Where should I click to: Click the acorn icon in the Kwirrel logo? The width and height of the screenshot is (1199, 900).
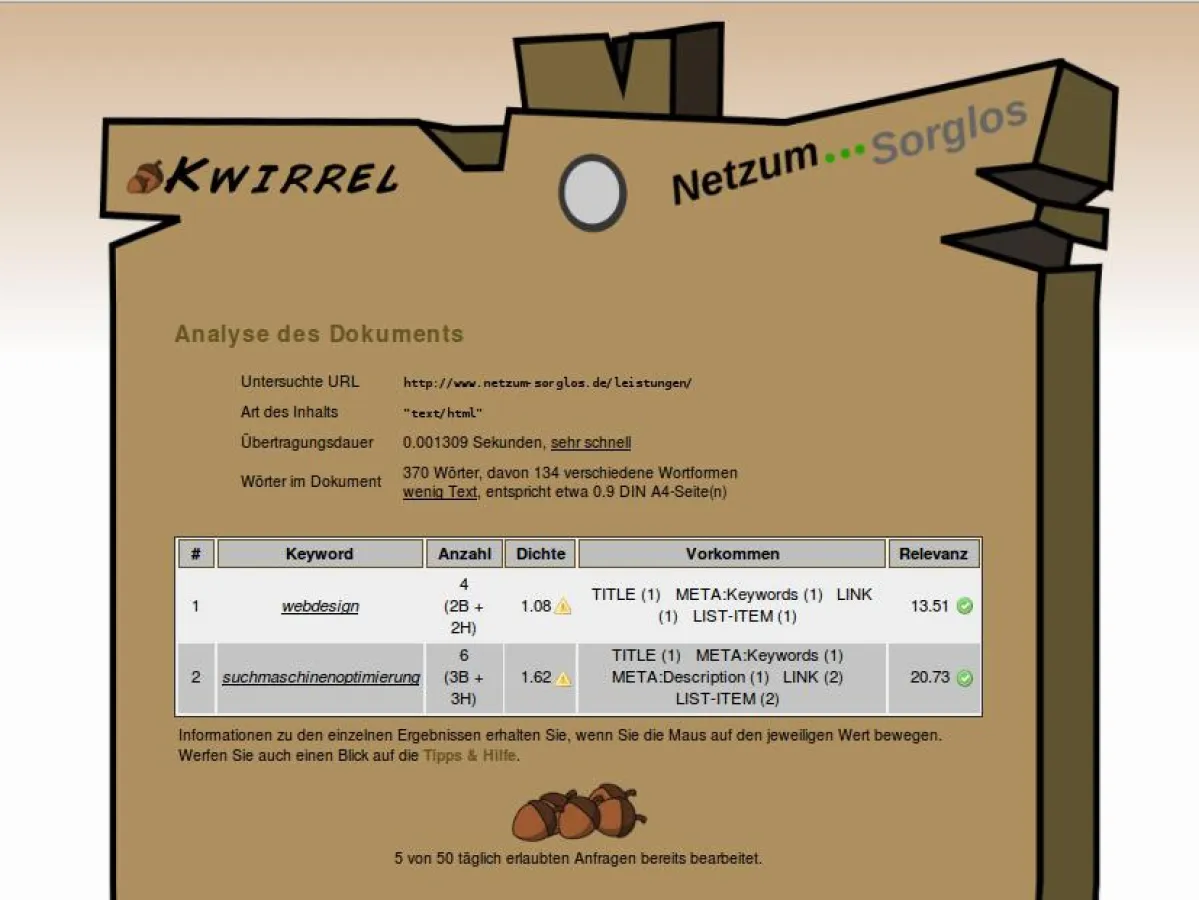148,177
